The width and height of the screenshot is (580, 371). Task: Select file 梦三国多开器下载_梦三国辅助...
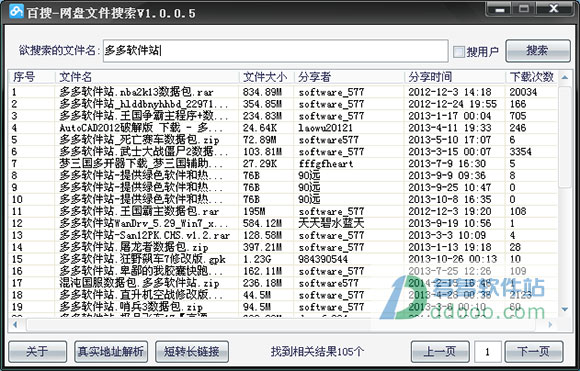(x=141, y=163)
